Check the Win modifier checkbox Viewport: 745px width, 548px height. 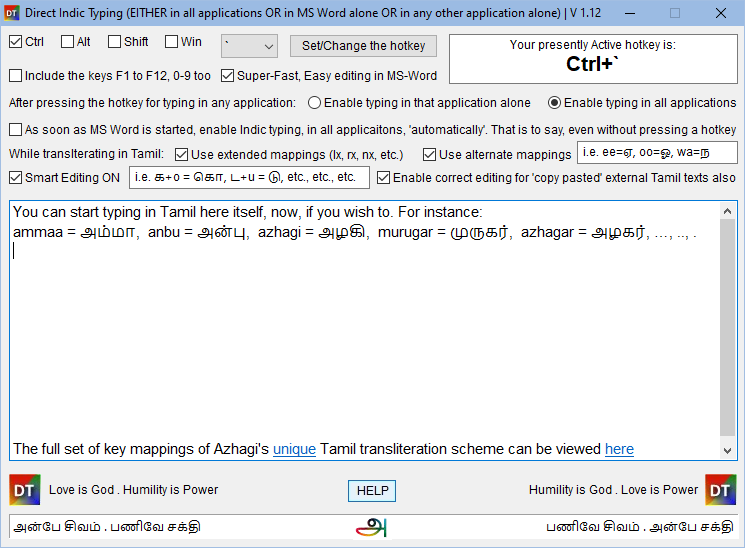click(x=171, y=42)
